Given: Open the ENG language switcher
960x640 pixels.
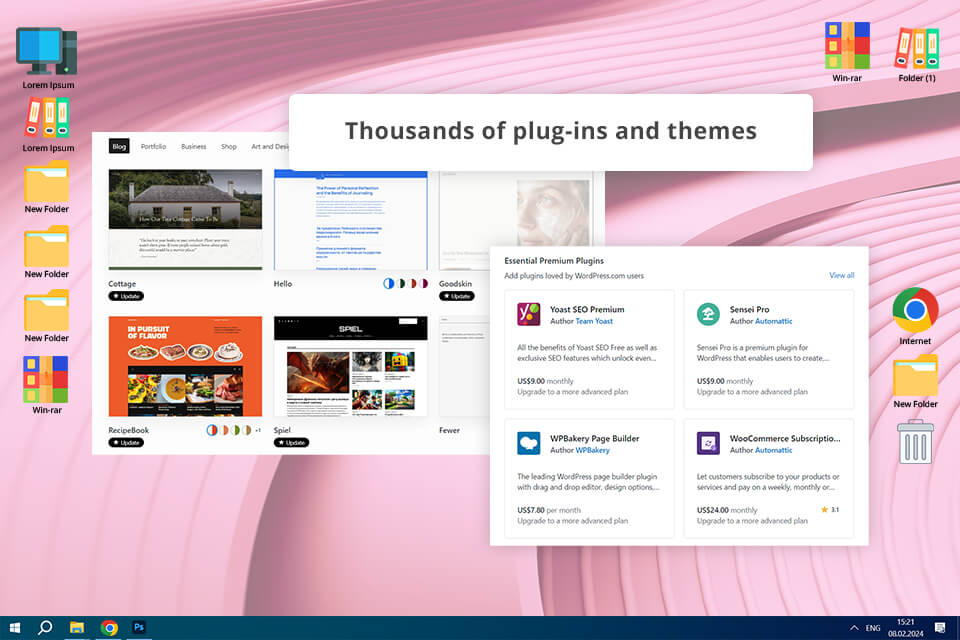Looking at the screenshot, I should [x=873, y=628].
